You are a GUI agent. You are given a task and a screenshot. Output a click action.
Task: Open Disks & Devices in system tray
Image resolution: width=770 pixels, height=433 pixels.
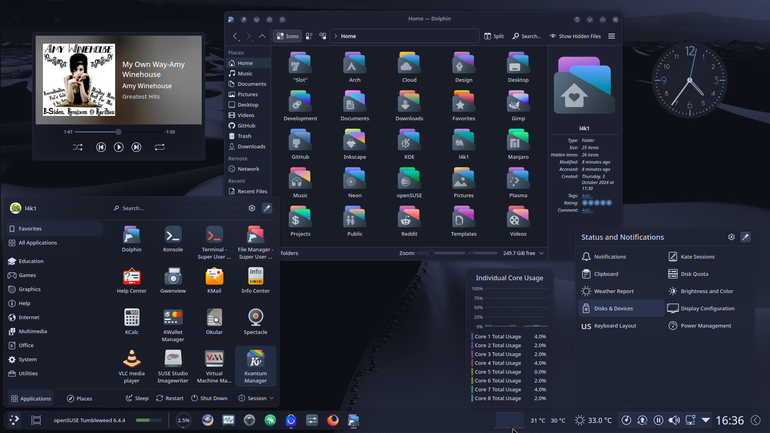(621, 308)
